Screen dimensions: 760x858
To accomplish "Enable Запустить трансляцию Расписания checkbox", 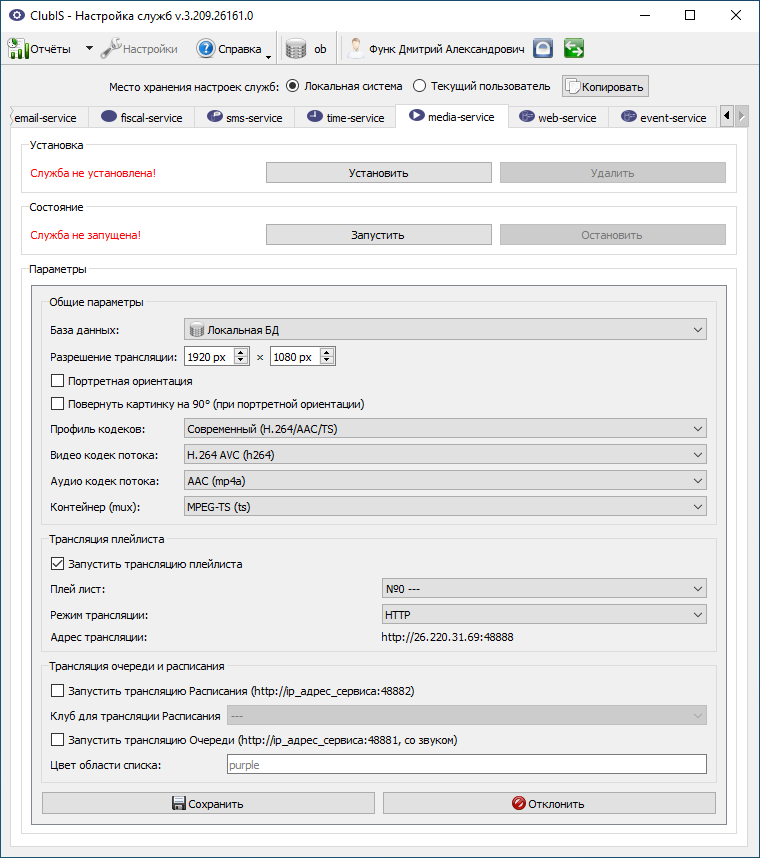I will pyautogui.click(x=57, y=691).
